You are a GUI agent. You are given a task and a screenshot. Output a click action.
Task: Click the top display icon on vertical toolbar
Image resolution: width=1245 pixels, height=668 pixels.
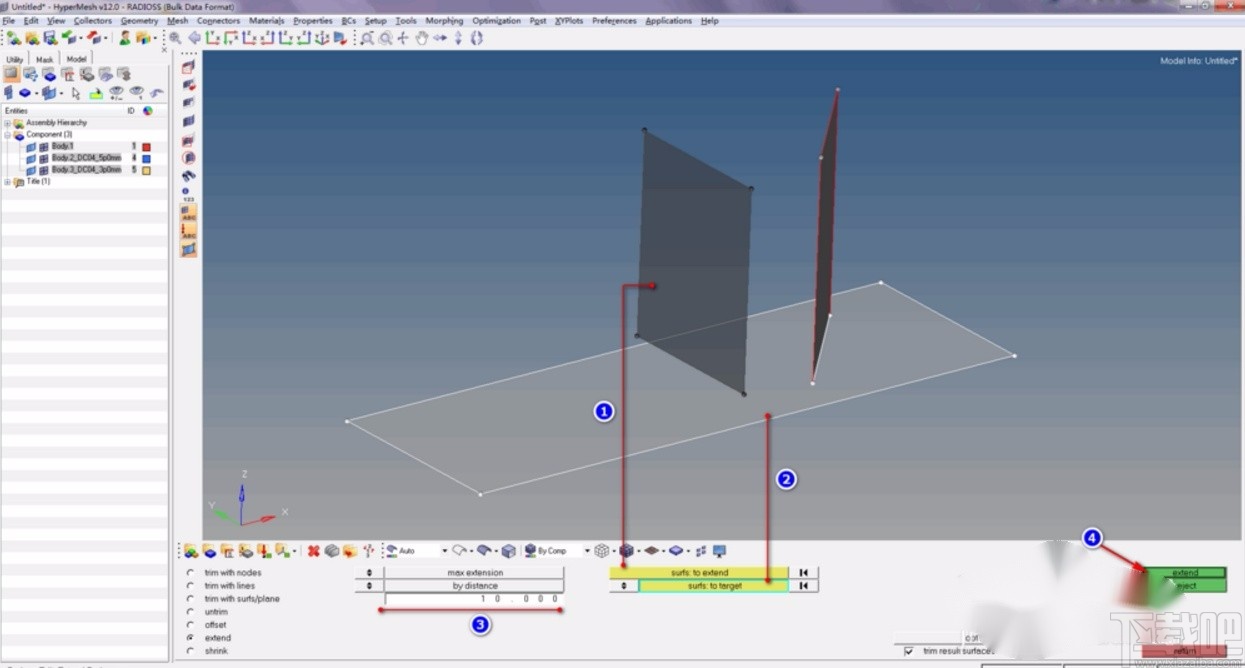coord(188,66)
